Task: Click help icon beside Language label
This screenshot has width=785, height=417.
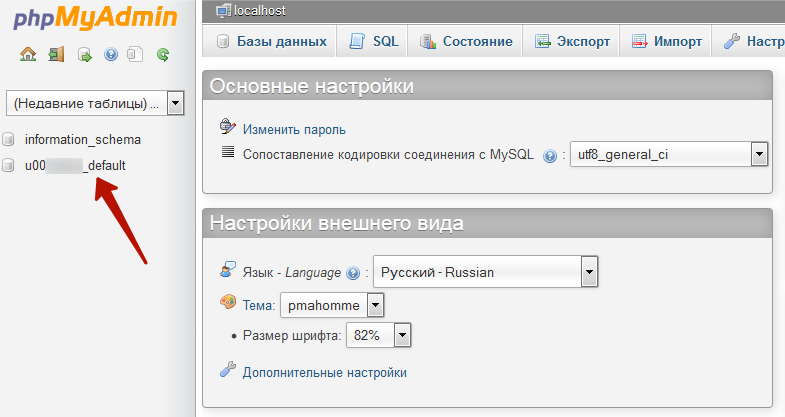Action: coord(352,272)
